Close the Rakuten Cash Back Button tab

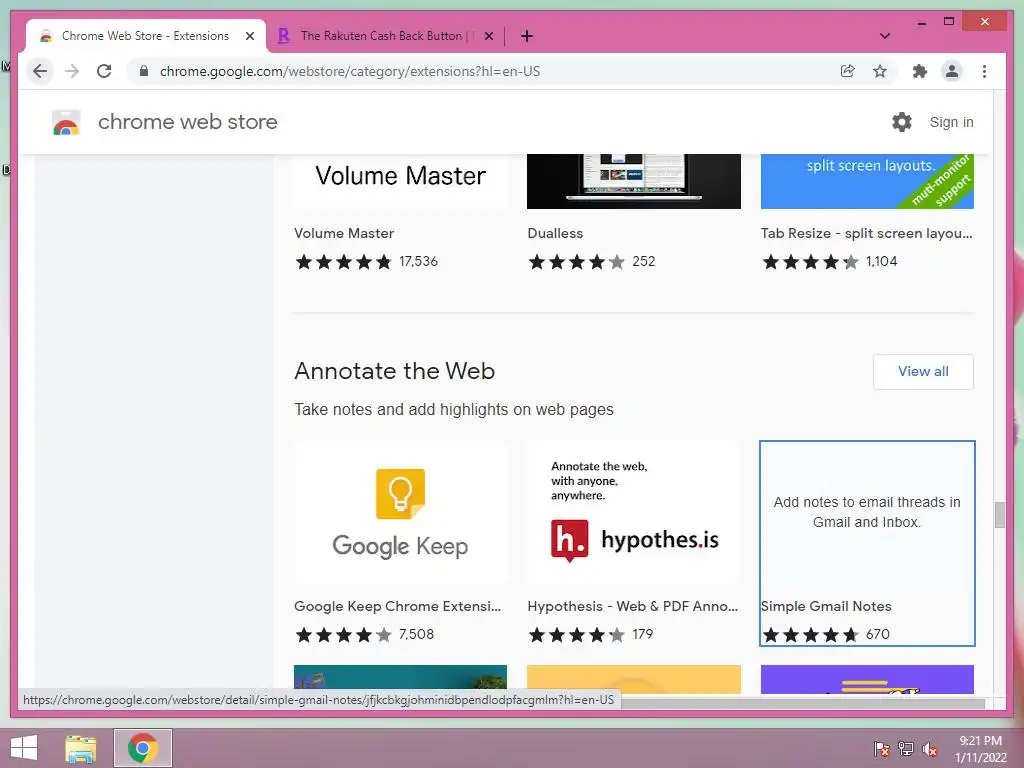488,36
